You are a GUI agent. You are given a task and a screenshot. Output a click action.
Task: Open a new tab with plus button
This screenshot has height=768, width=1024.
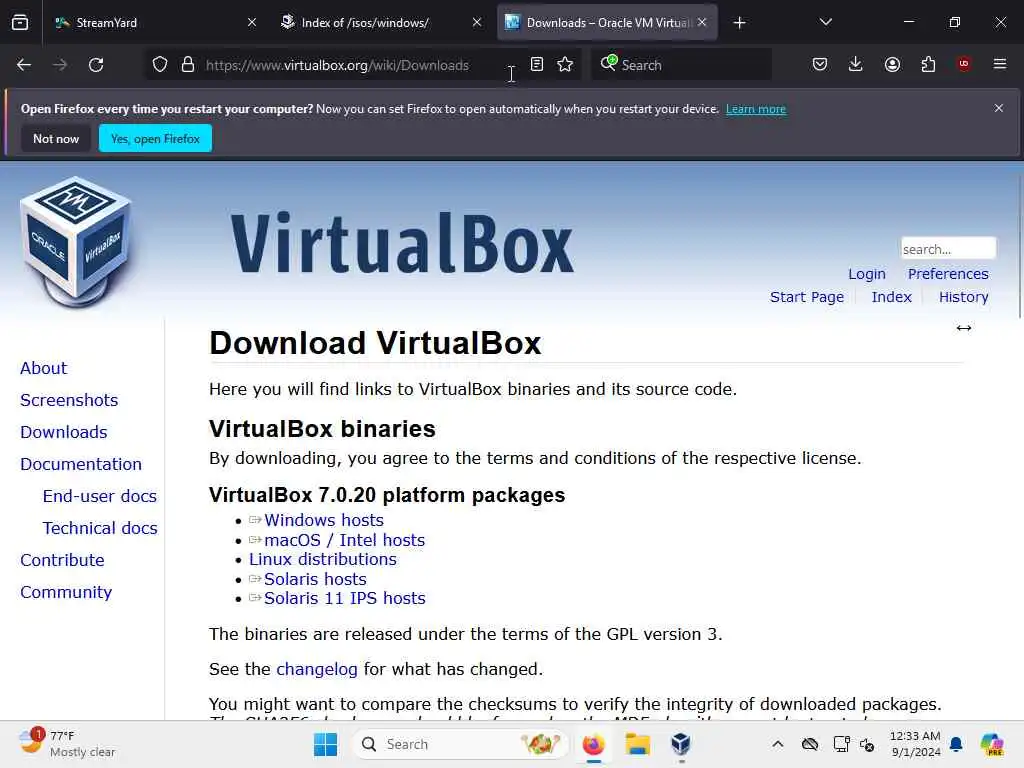point(739,23)
